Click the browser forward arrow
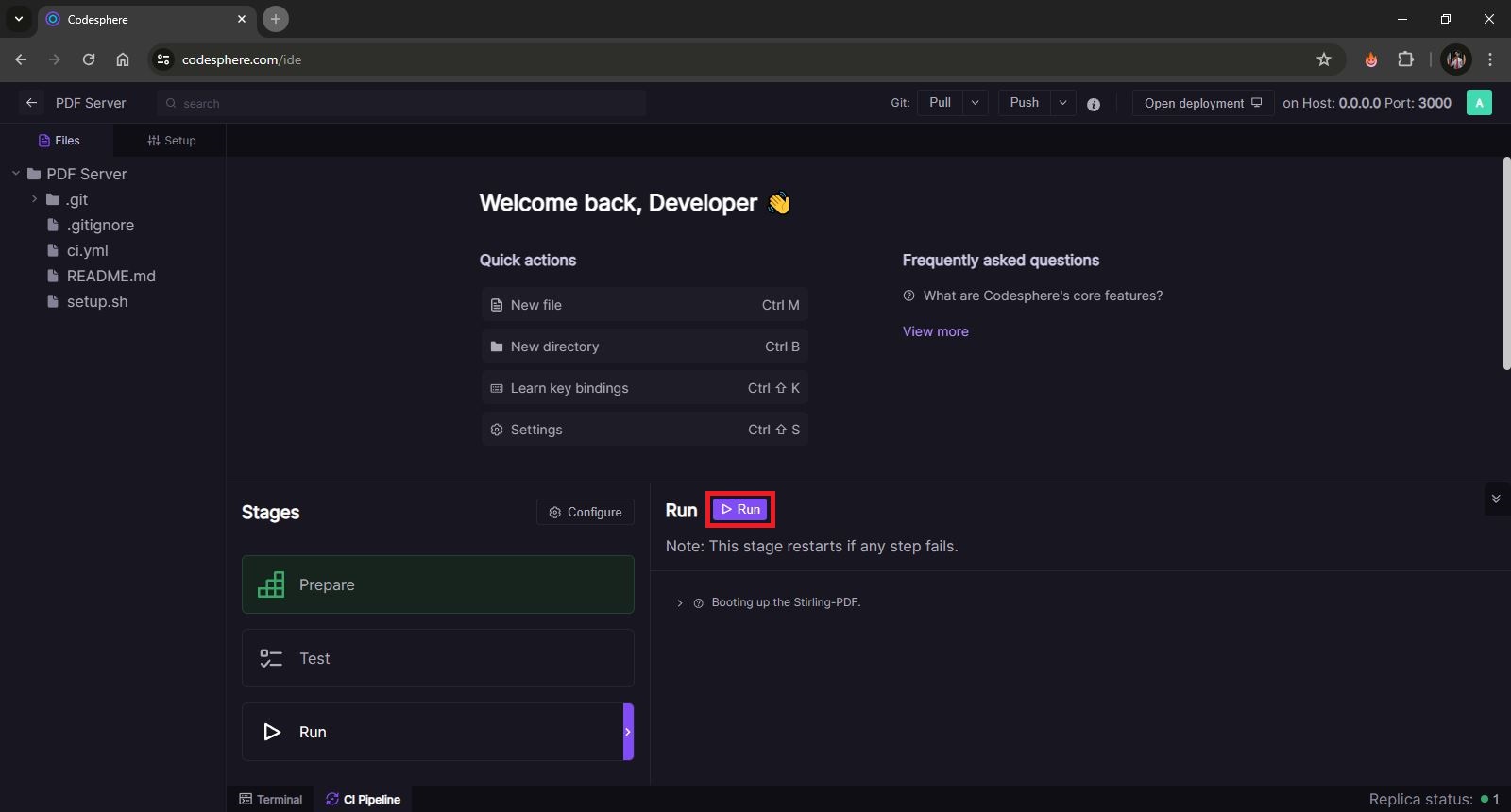Screen dimensions: 1511x812 click(x=55, y=59)
